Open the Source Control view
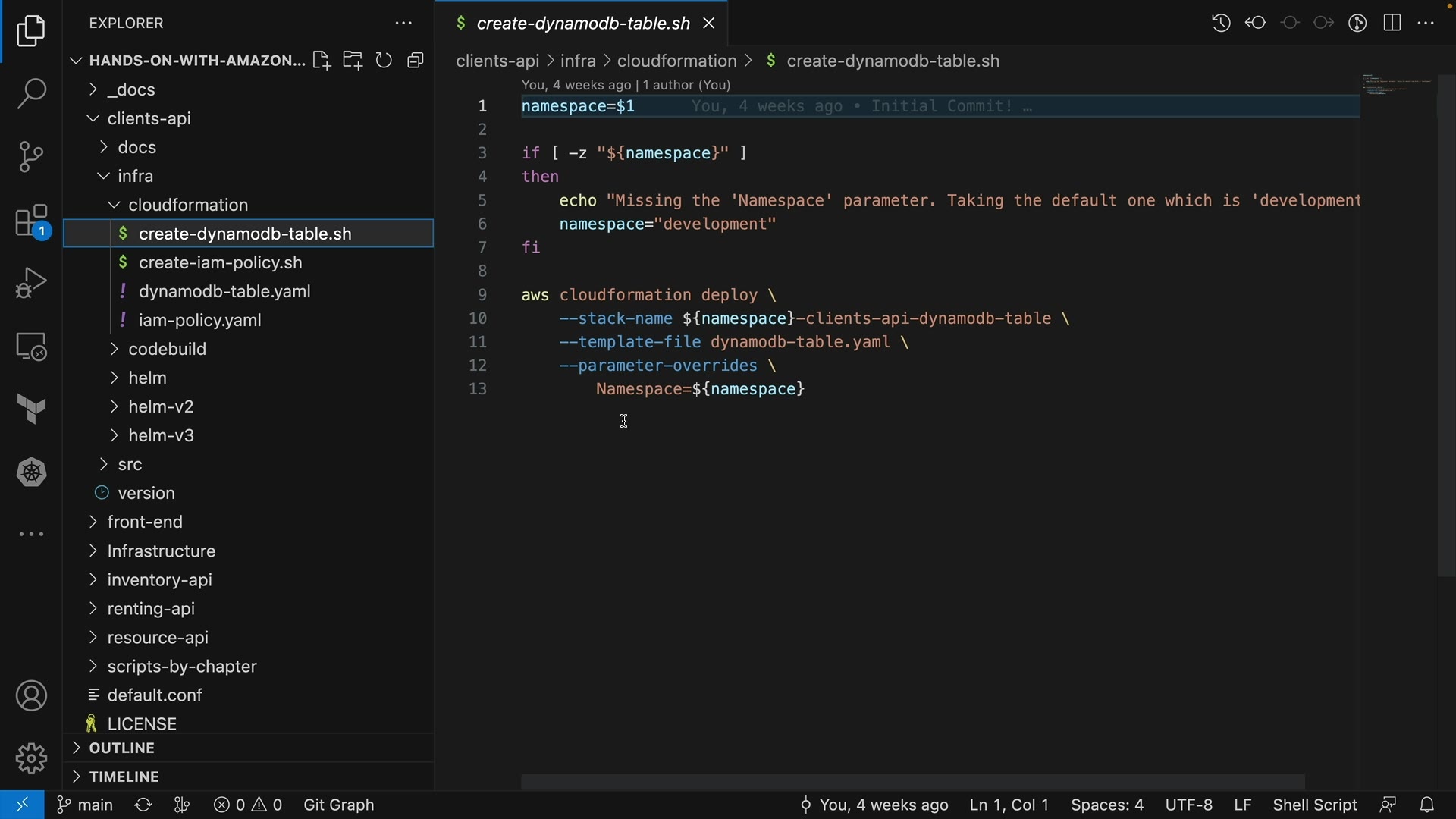The width and height of the screenshot is (1456, 819). 31,157
